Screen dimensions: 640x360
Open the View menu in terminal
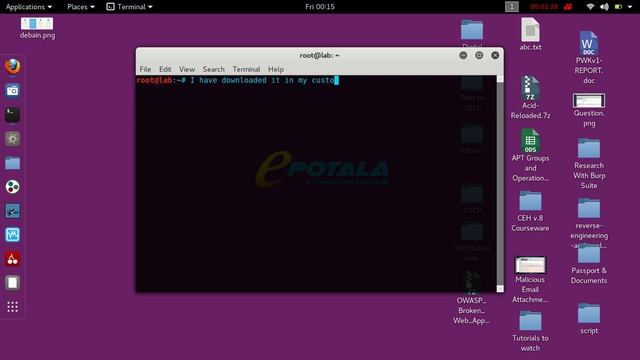pos(187,69)
